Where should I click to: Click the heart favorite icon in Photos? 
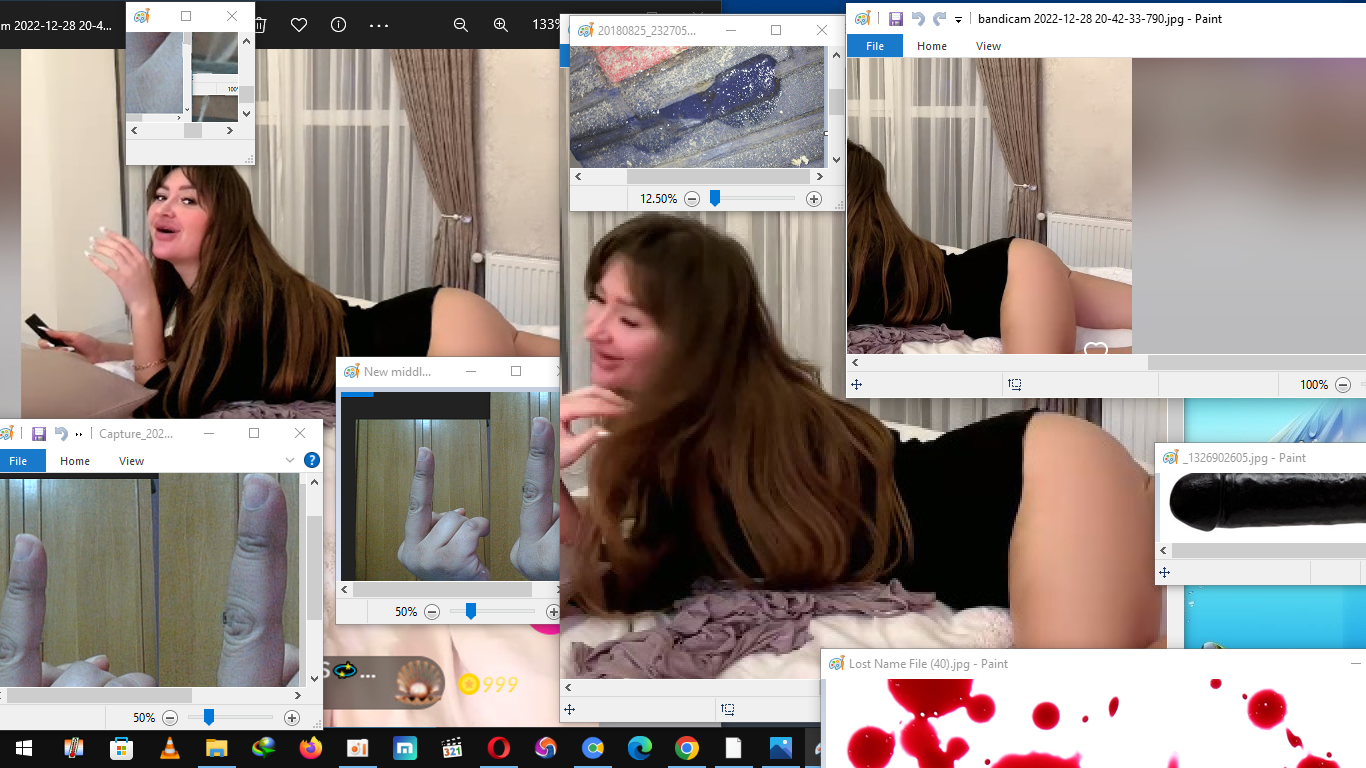(298, 25)
